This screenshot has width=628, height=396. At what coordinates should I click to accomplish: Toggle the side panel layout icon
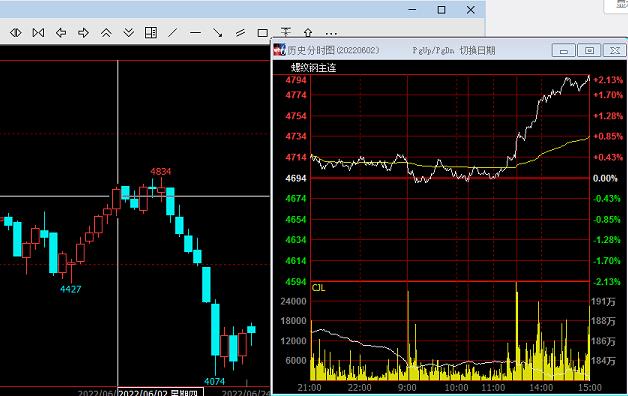151,32
